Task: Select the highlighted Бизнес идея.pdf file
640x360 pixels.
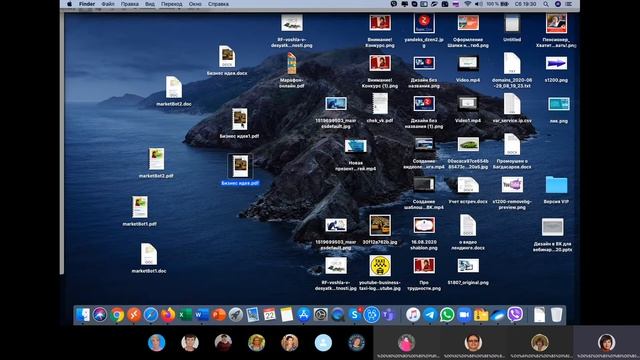Action: [240, 170]
